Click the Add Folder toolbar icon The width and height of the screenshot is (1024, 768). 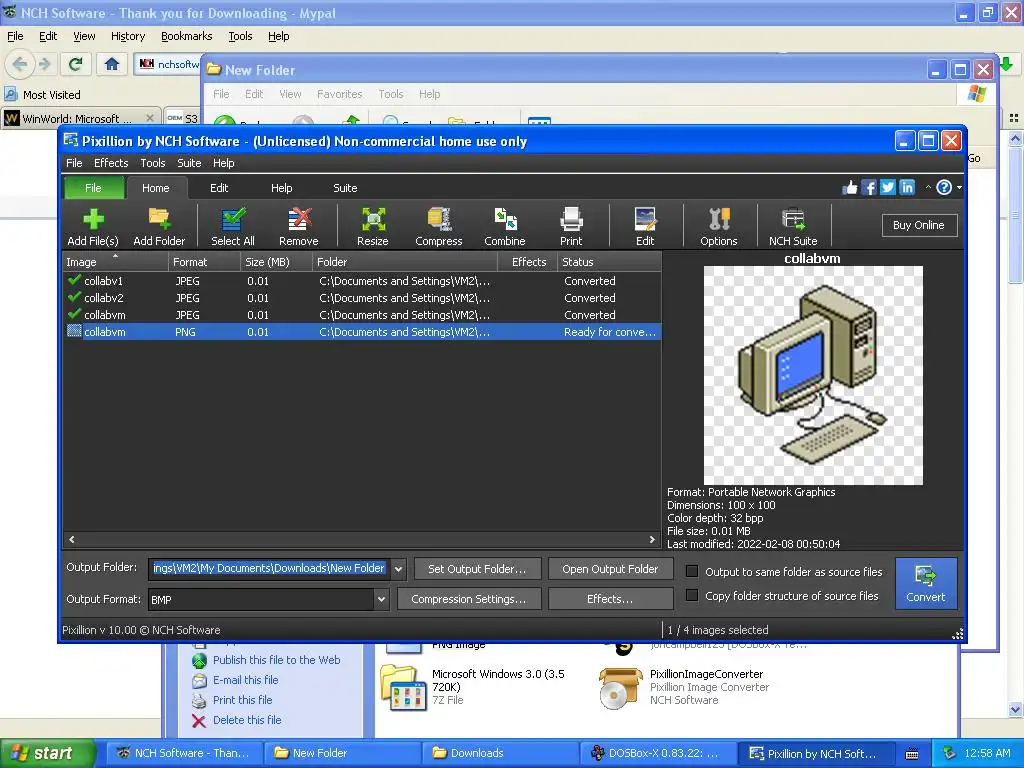pyautogui.click(x=159, y=226)
